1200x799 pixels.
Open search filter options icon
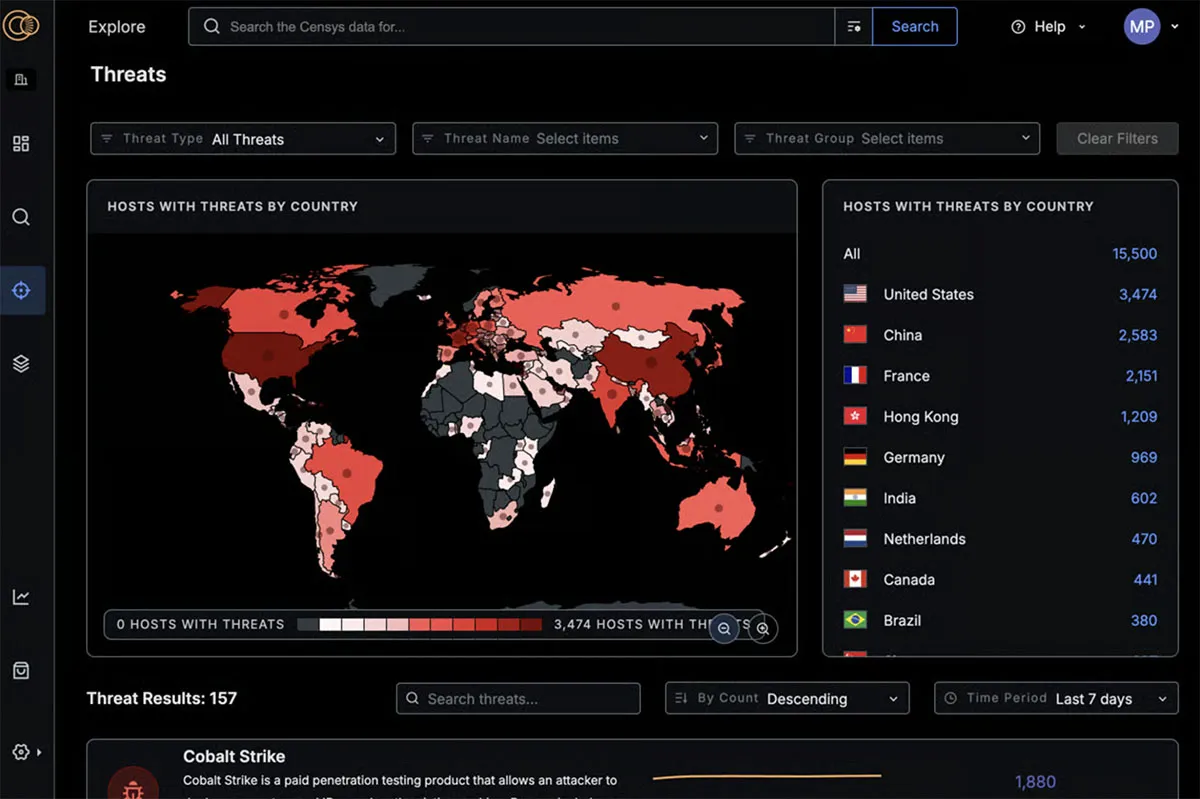[854, 27]
